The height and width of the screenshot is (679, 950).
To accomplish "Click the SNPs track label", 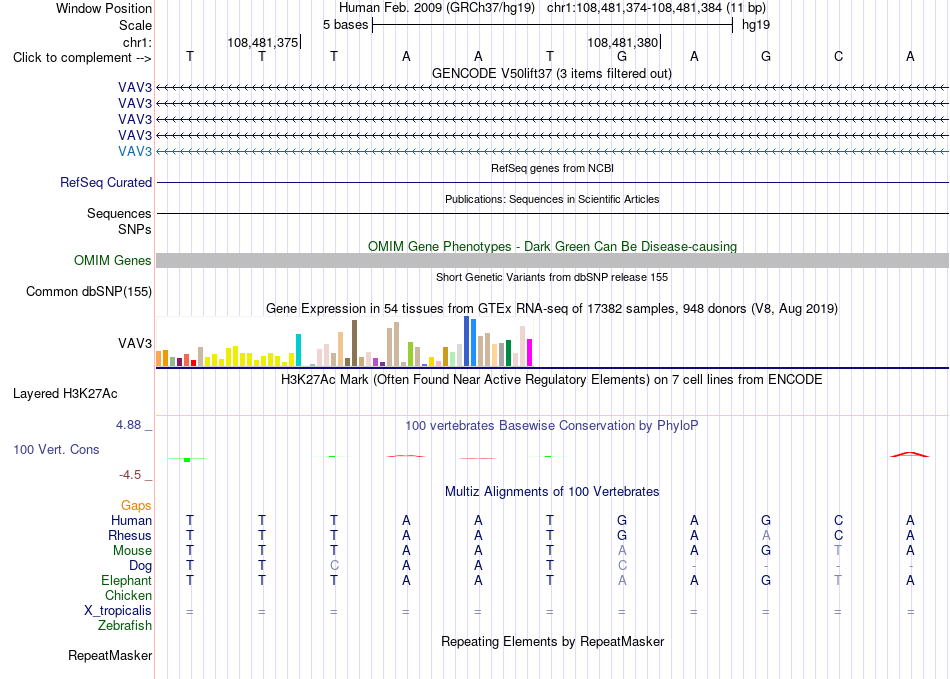I will 135,230.
